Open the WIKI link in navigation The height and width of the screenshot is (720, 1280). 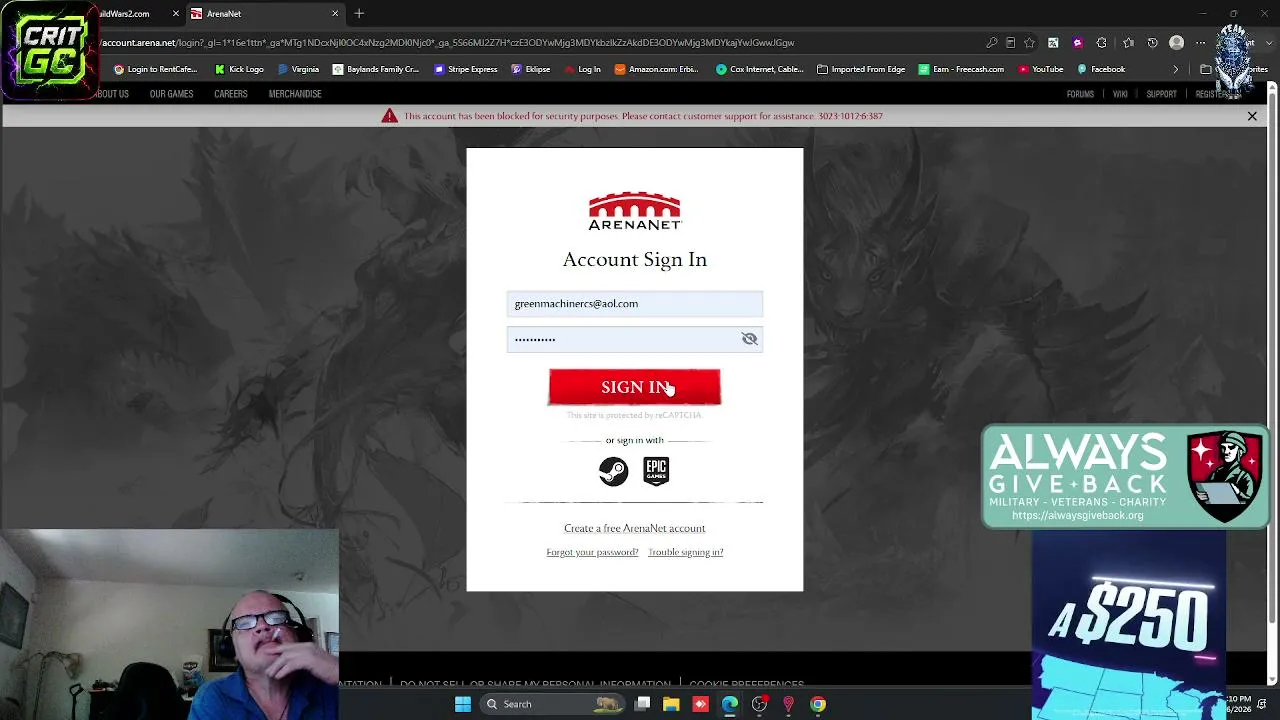[x=1120, y=94]
